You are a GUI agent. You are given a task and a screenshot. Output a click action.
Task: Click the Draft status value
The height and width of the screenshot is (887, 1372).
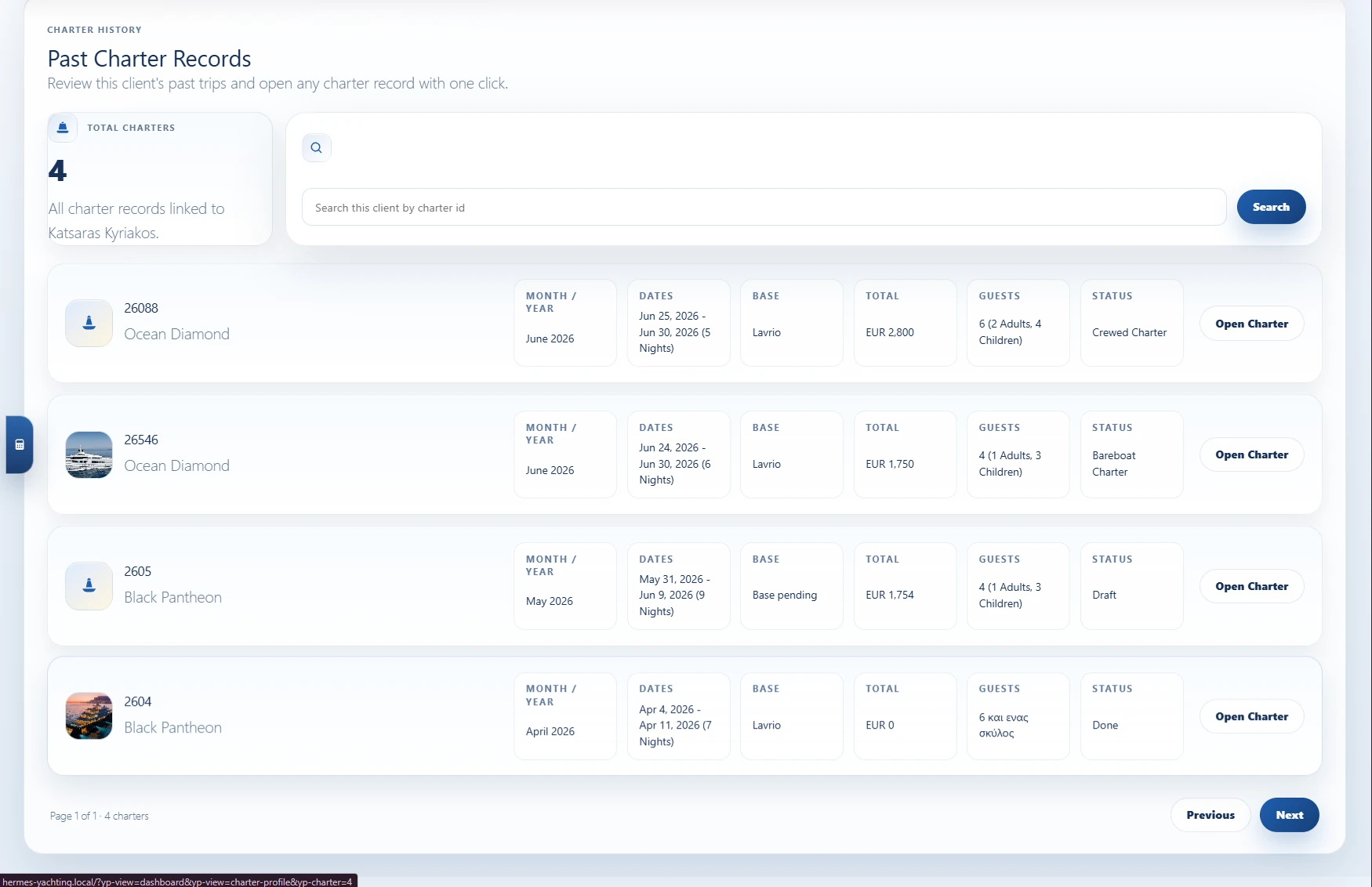pyautogui.click(x=1104, y=595)
